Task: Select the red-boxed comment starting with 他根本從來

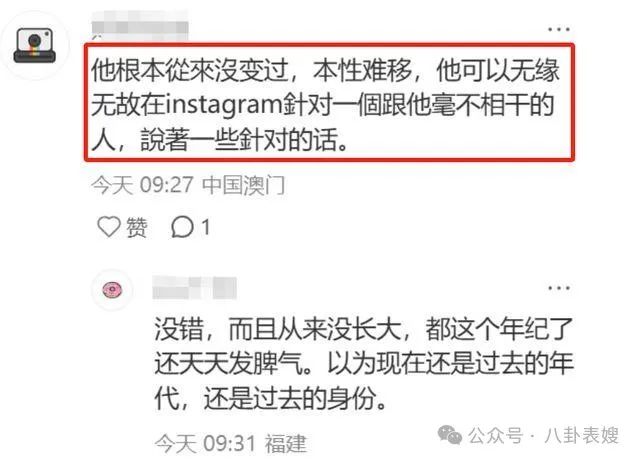Action: pos(329,104)
